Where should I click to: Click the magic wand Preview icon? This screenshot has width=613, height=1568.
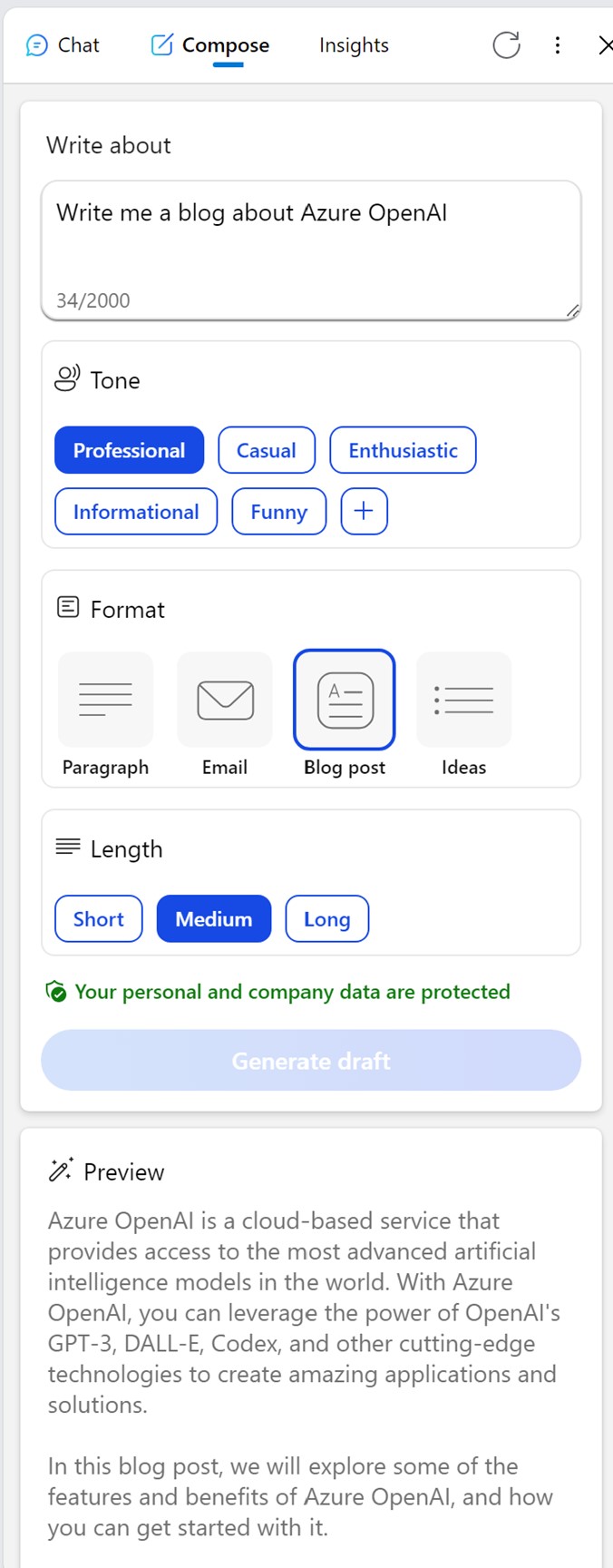tap(60, 1171)
